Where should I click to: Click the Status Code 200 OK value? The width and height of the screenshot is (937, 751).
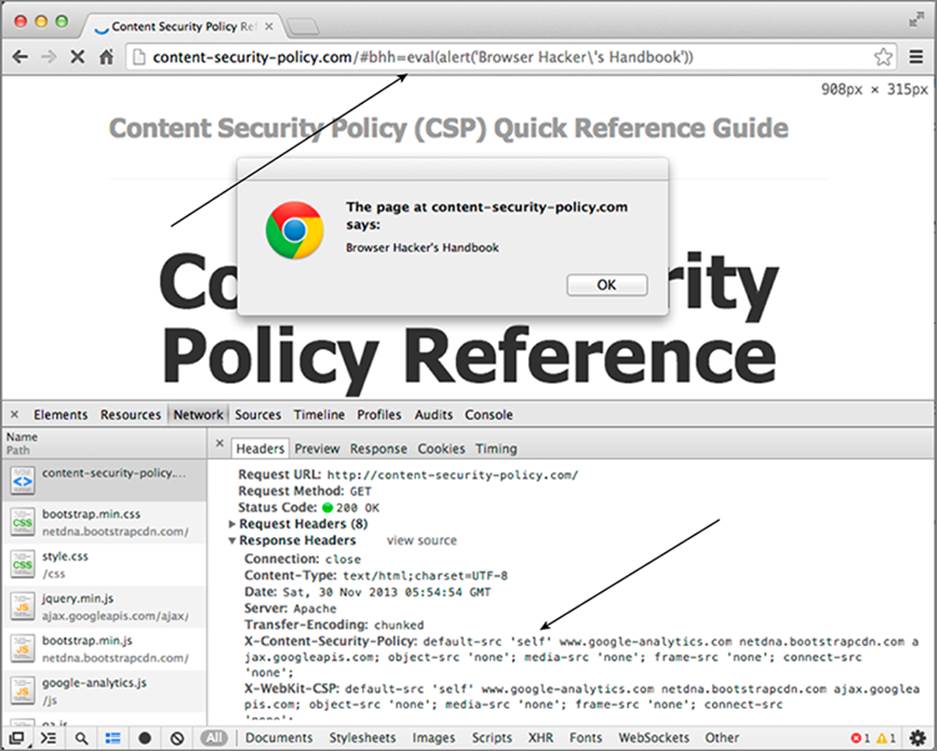pyautogui.click(x=351, y=508)
